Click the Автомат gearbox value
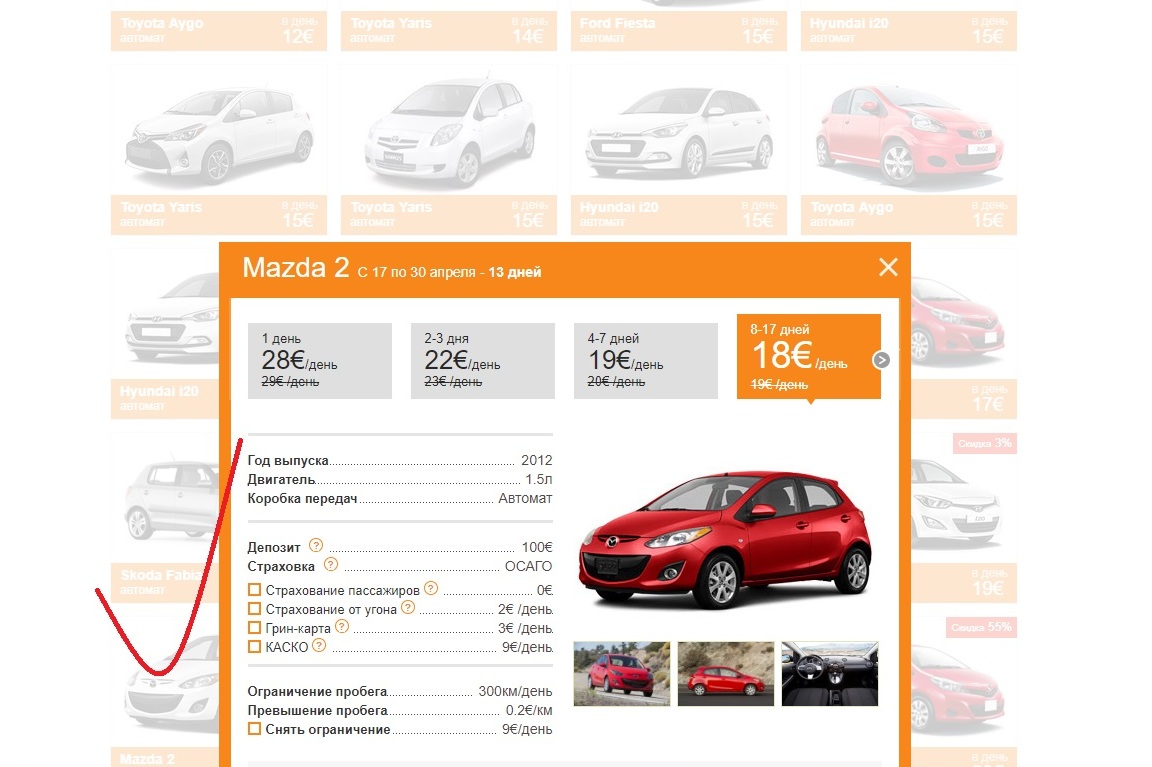Screen dimensions: 1152x767 (x=525, y=499)
